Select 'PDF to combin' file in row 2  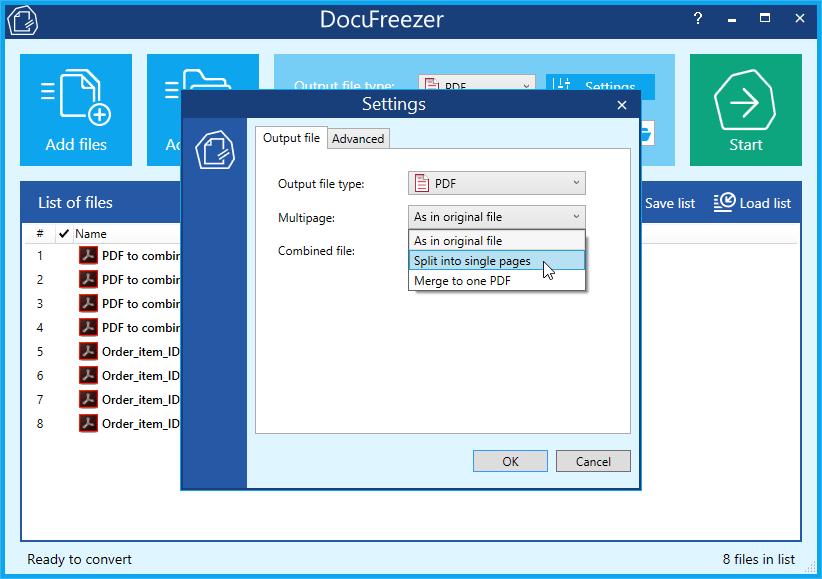point(141,280)
